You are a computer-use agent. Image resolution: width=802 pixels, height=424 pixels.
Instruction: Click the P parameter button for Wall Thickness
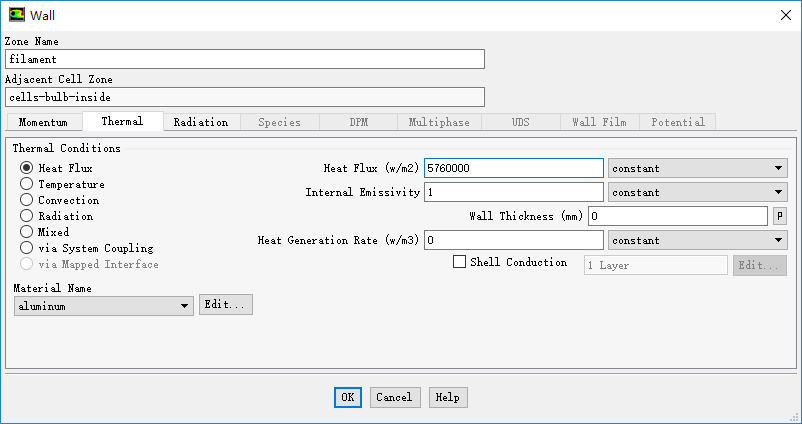[x=779, y=216]
